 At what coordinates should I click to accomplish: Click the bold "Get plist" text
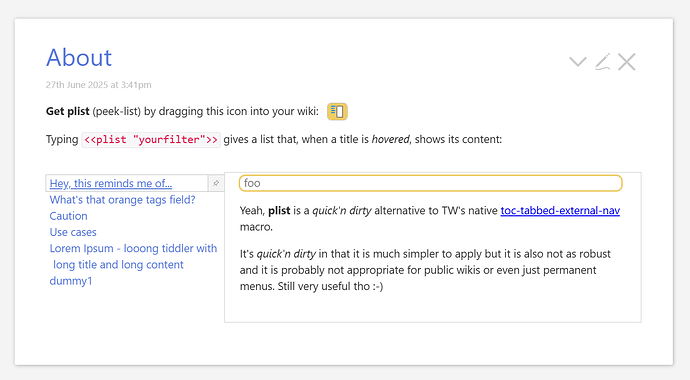pyautogui.click(x=67, y=111)
